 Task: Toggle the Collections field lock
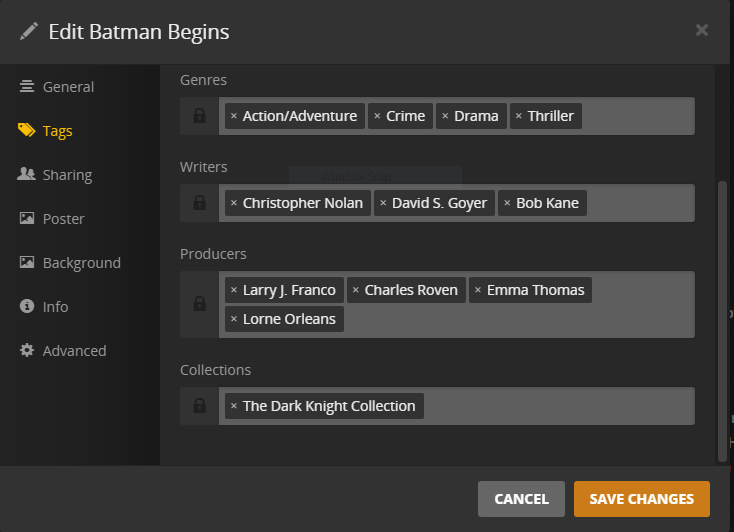point(199,406)
